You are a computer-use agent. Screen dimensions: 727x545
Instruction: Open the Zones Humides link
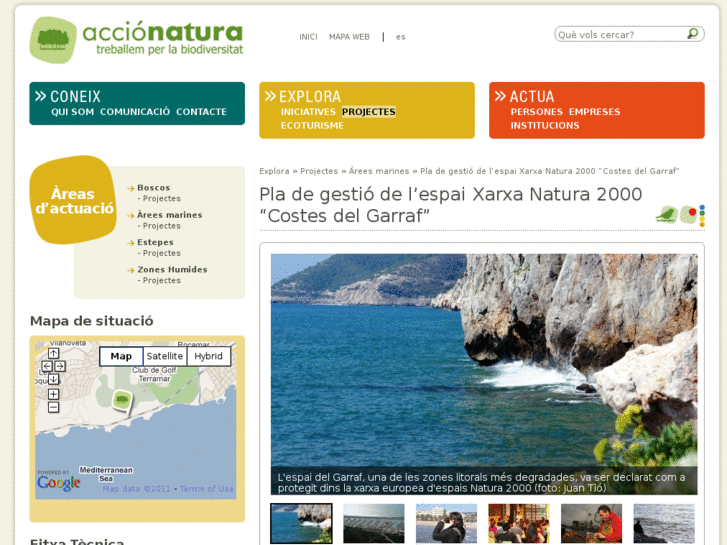(172, 269)
